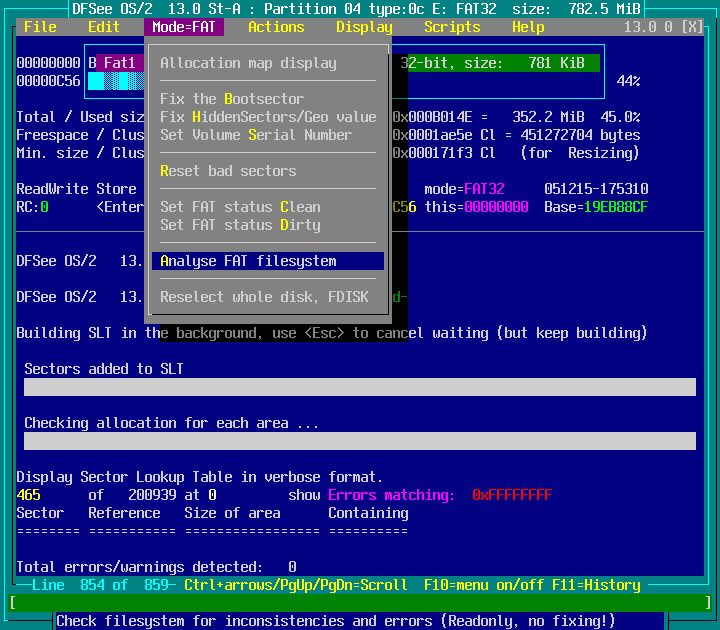720x630 pixels.
Task: Click the green command entry field
Action: pos(360,602)
